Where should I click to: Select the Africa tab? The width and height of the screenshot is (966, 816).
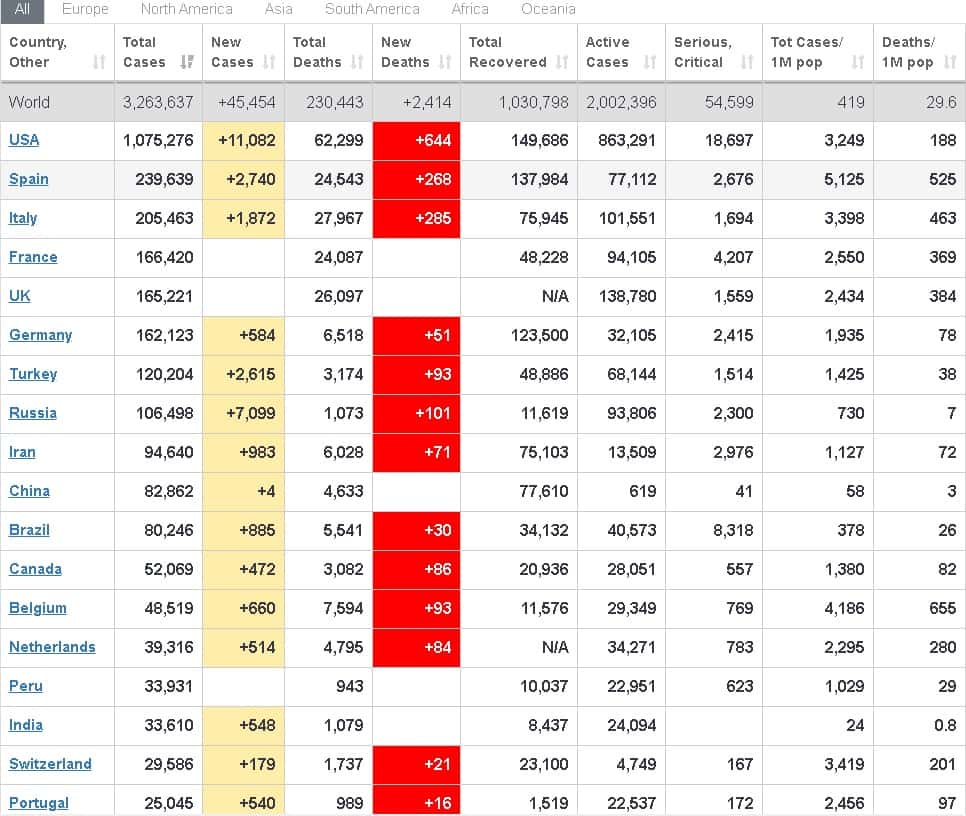point(470,10)
